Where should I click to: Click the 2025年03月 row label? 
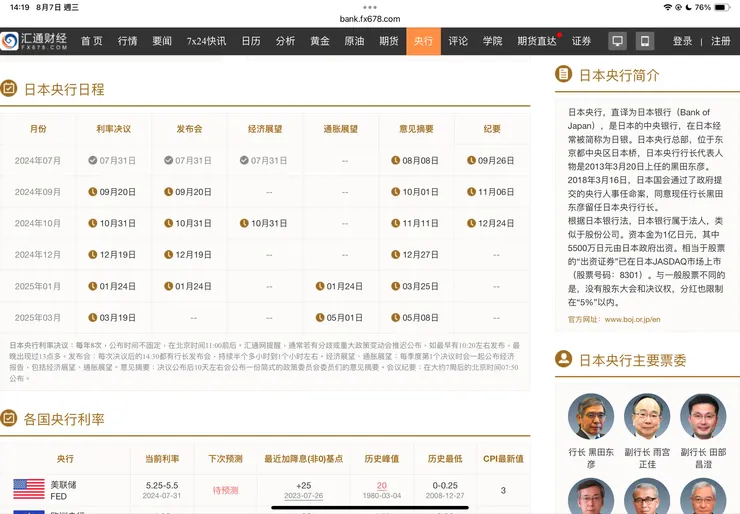pos(38,318)
